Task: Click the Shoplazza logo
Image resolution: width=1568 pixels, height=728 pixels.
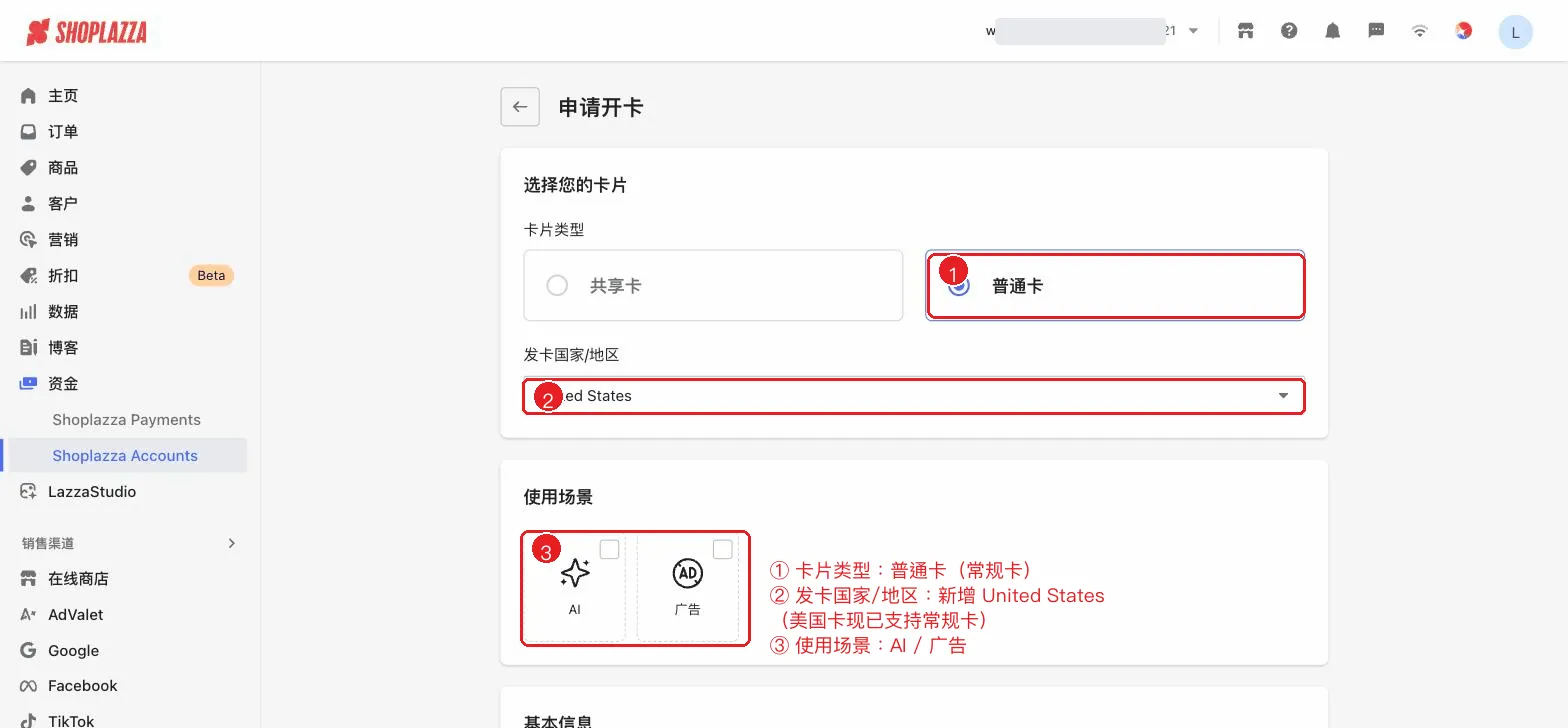Action: click(87, 32)
